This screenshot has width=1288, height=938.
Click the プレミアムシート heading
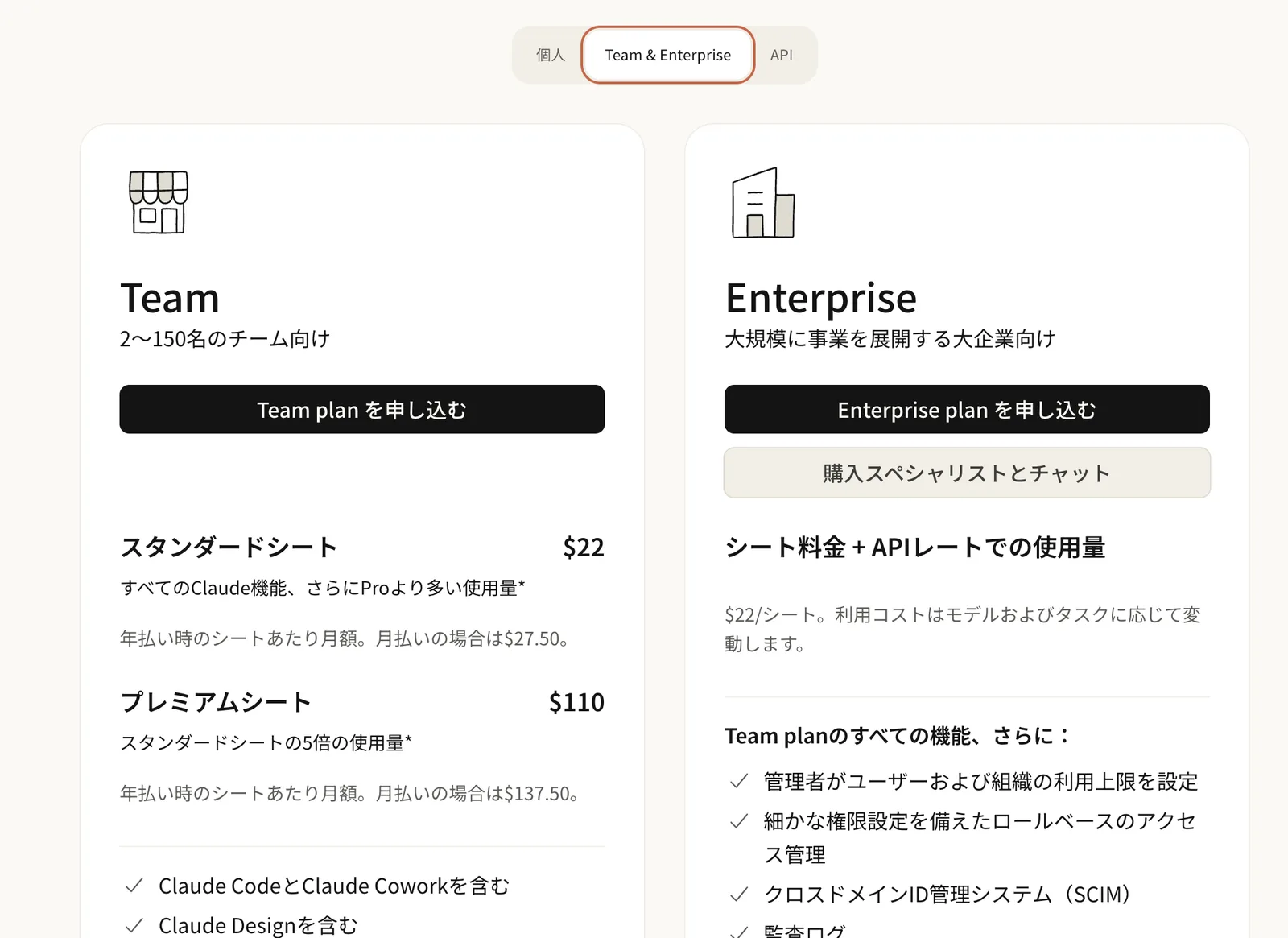216,702
